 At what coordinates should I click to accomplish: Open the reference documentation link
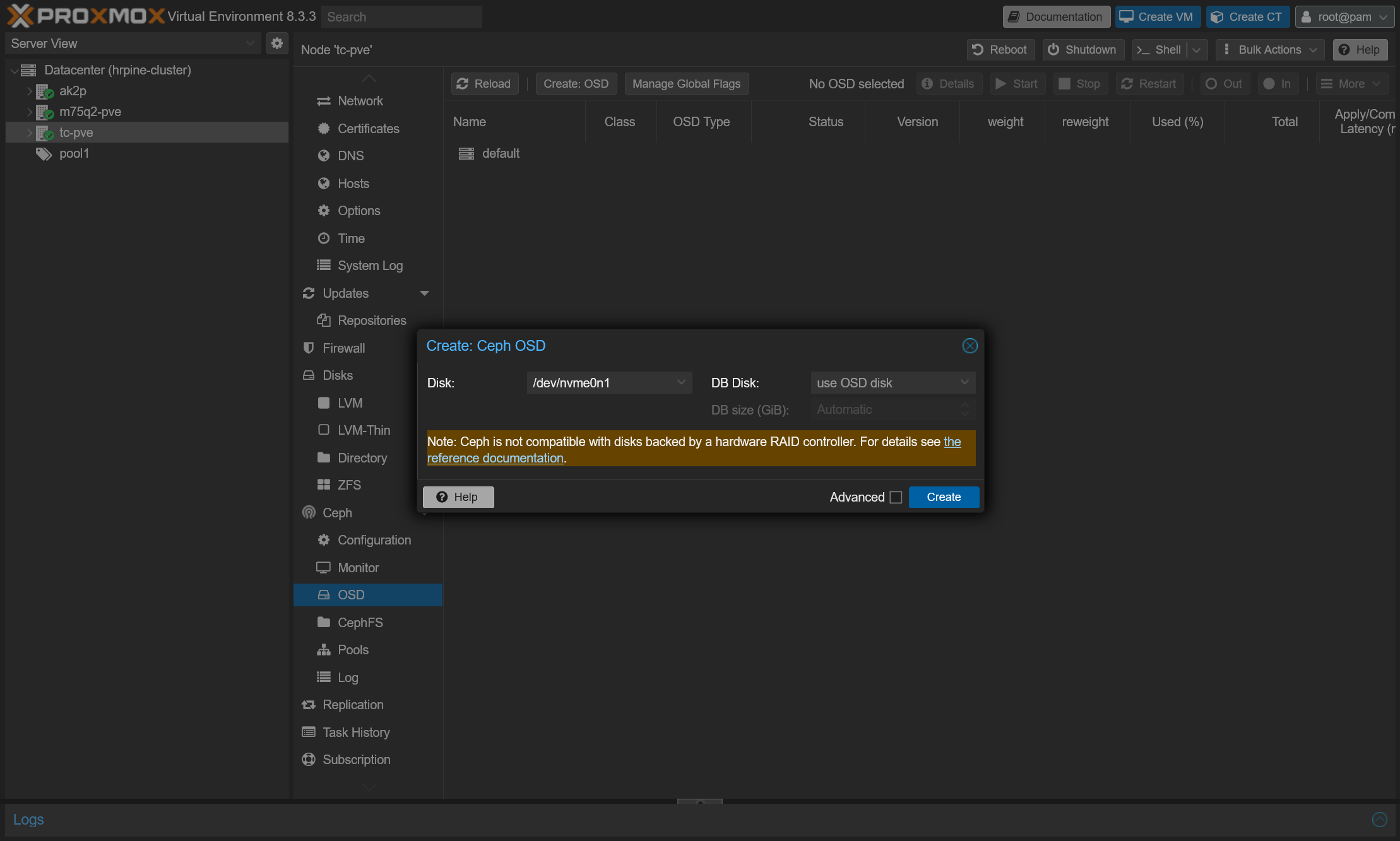point(495,459)
